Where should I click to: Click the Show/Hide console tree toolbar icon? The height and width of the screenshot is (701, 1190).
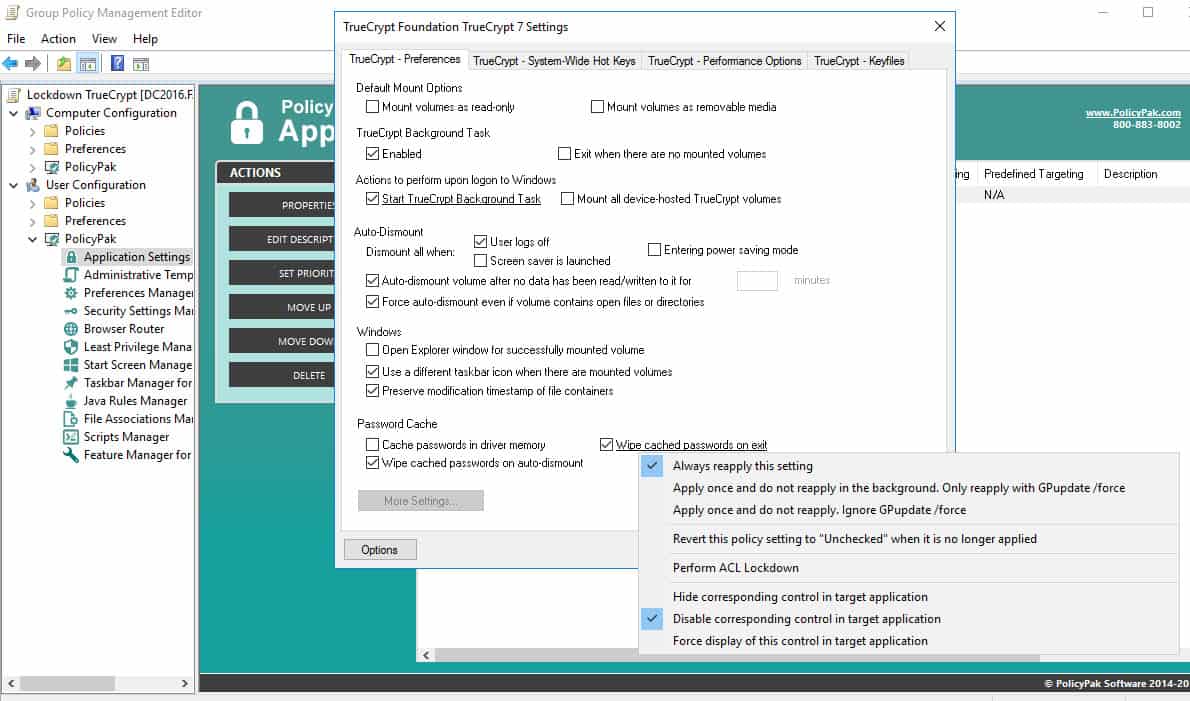88,64
